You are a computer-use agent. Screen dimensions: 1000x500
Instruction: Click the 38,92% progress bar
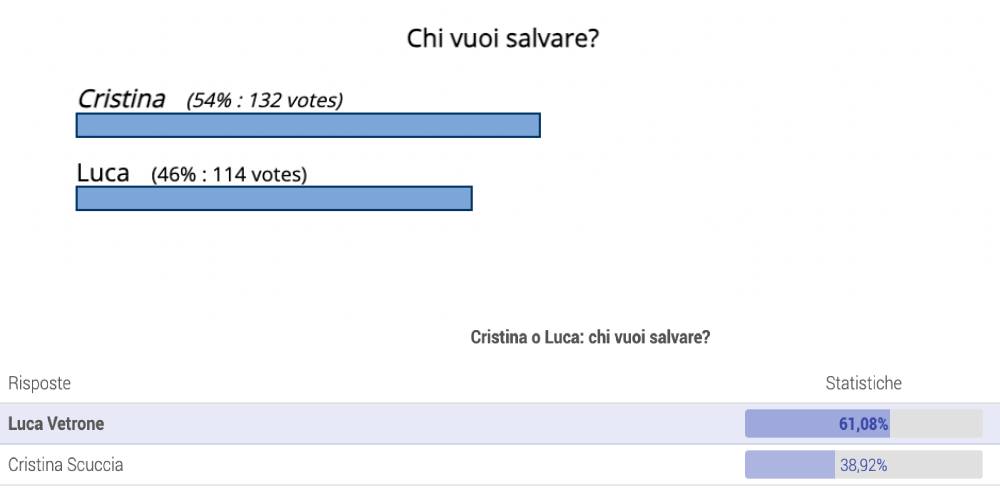864,465
